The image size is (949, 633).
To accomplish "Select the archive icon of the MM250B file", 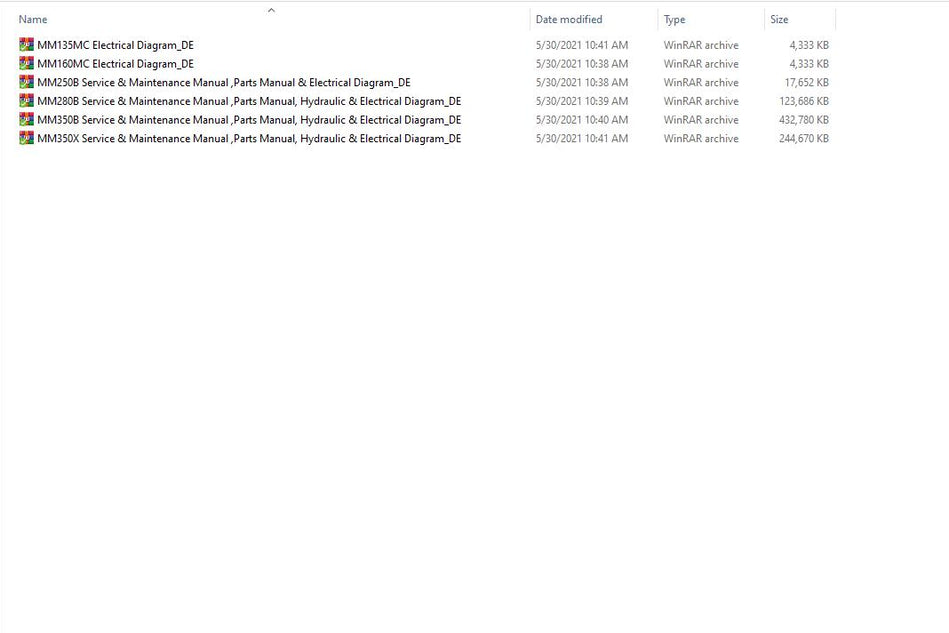I will tap(26, 82).
